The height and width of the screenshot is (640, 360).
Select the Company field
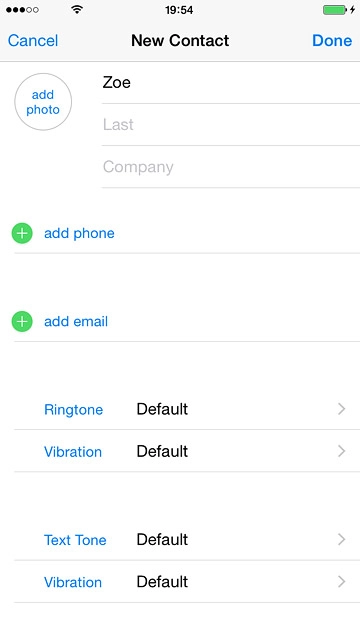point(231,167)
